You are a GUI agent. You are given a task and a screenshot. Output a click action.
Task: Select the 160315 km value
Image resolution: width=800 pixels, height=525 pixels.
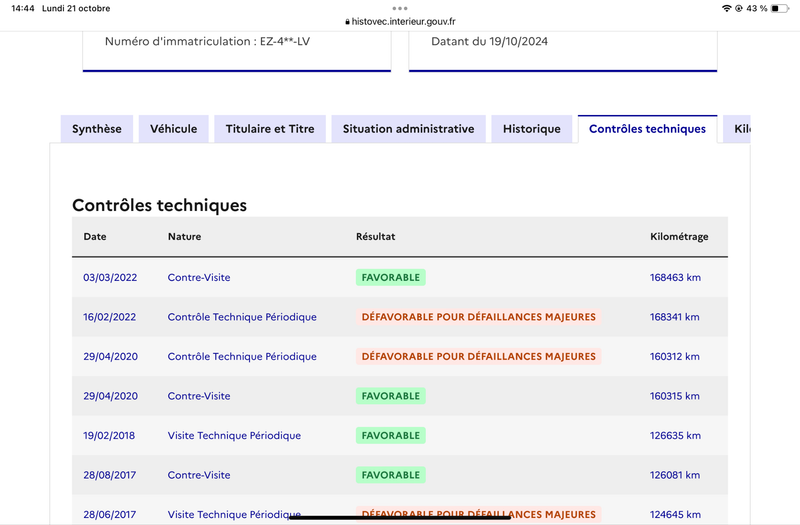674,396
